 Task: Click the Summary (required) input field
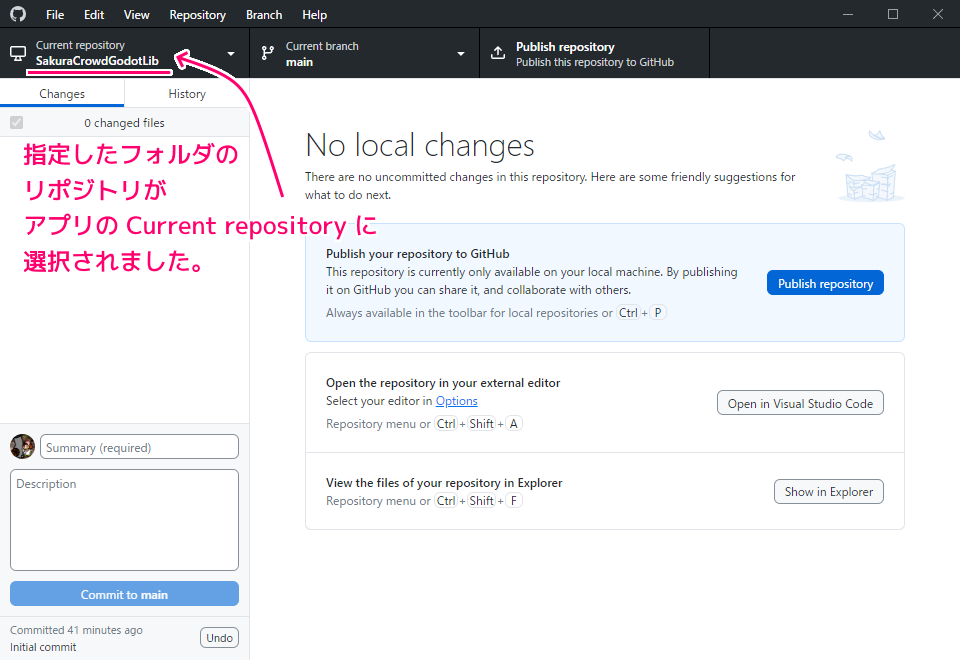pyautogui.click(x=139, y=447)
